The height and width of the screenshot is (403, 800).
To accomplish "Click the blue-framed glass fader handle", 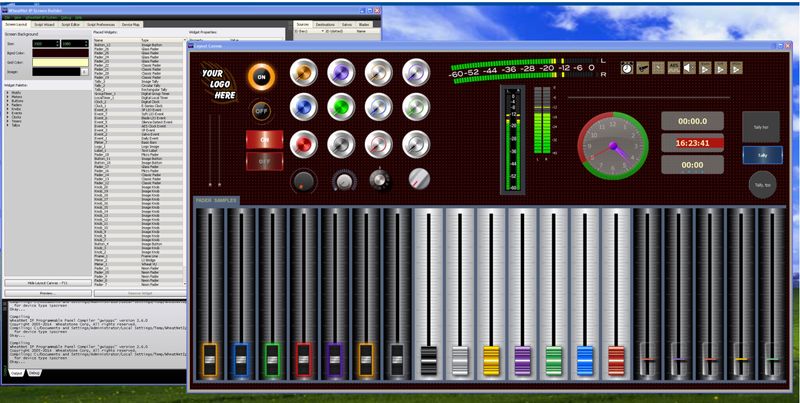I will (241, 360).
